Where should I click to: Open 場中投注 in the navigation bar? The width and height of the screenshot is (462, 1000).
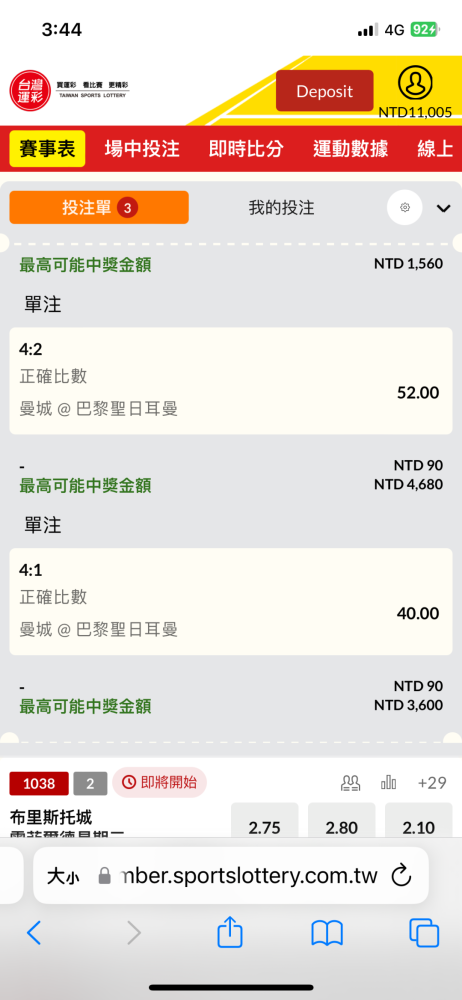tap(142, 149)
